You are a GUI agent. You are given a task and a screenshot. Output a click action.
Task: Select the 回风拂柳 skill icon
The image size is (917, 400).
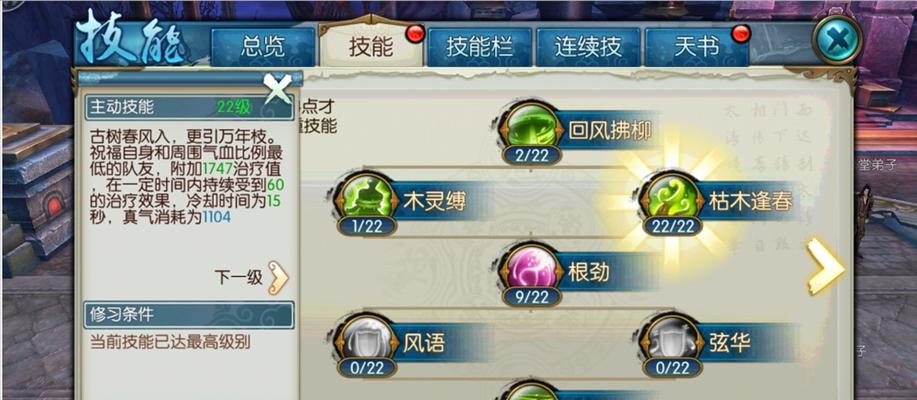tap(531, 128)
